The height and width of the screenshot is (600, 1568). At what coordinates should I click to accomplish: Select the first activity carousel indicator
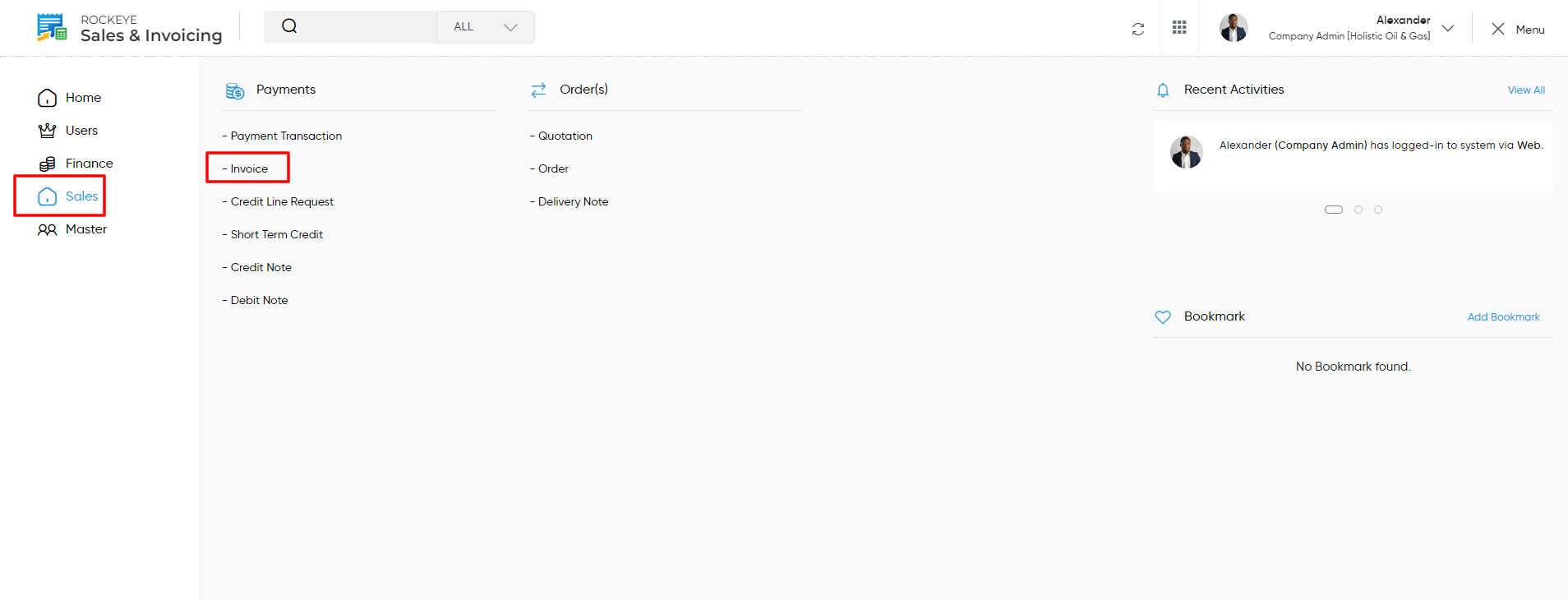point(1334,210)
